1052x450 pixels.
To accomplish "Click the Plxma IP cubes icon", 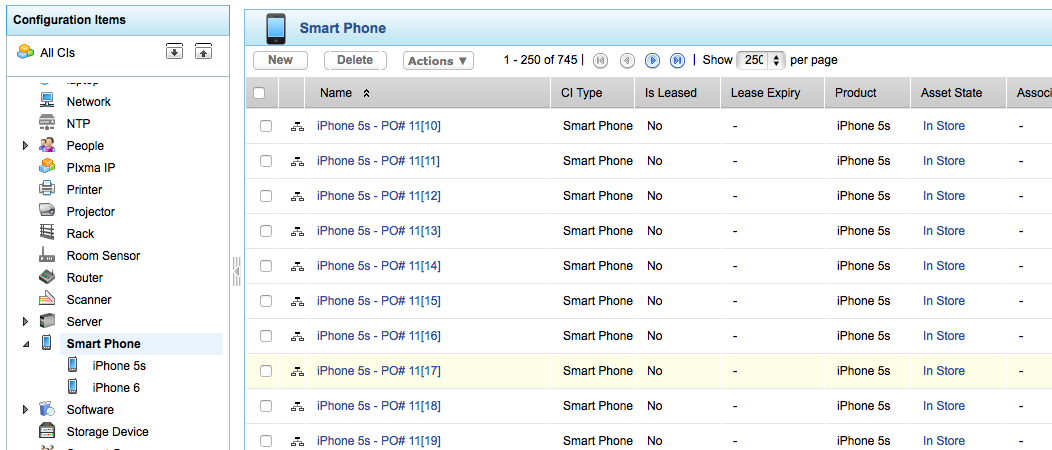I will pos(46,167).
